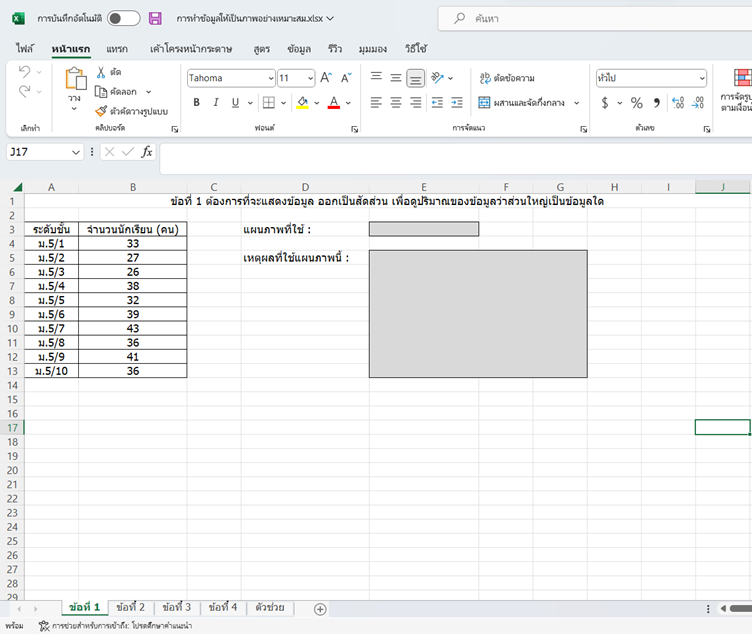
Task: Click the percent style icon
Action: 636,103
